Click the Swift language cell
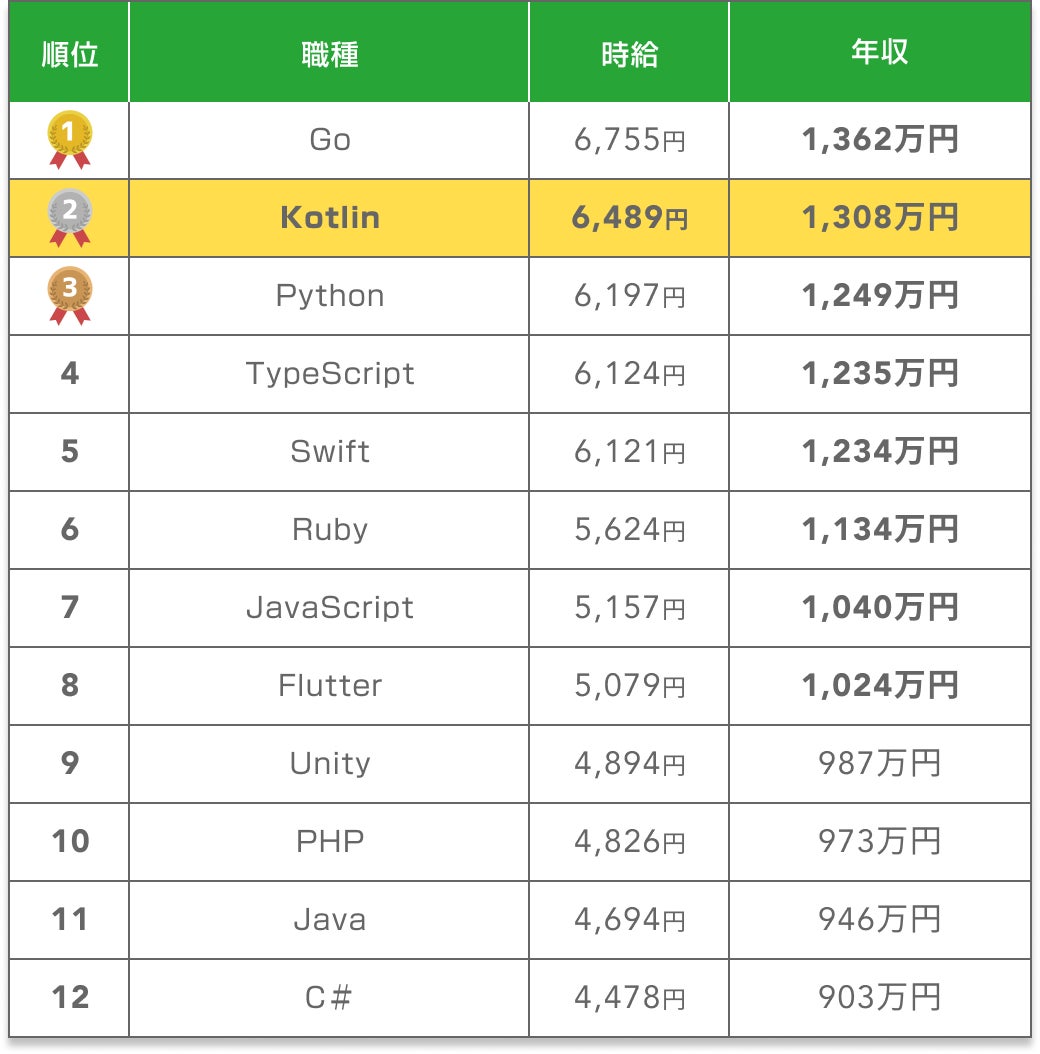Image resolution: width=1040 pixels, height=1054 pixels. 329,452
